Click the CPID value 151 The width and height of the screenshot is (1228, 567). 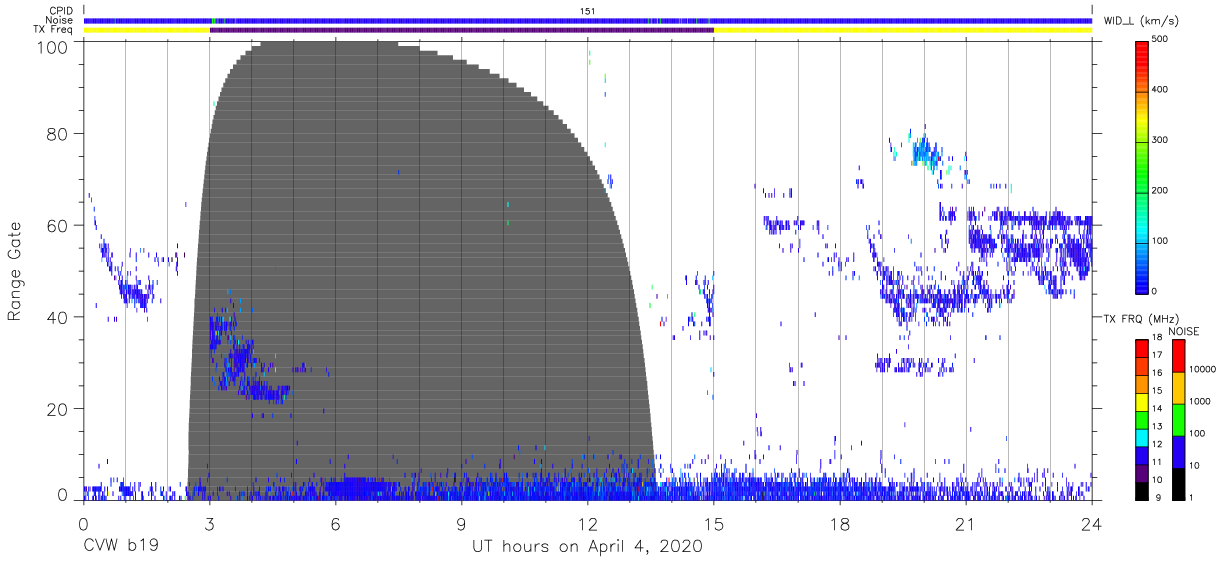588,11
